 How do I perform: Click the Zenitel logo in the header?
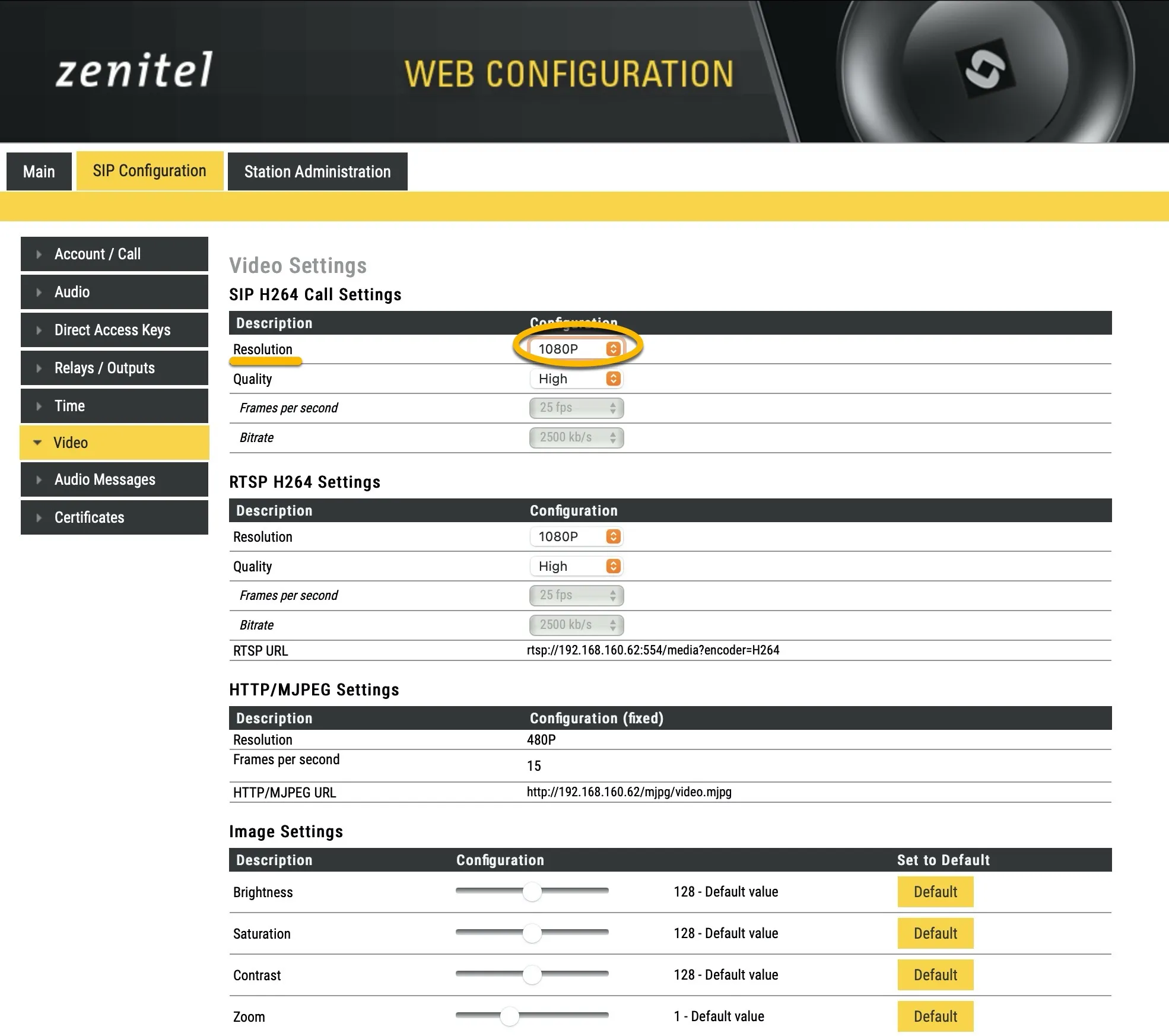tap(134, 71)
